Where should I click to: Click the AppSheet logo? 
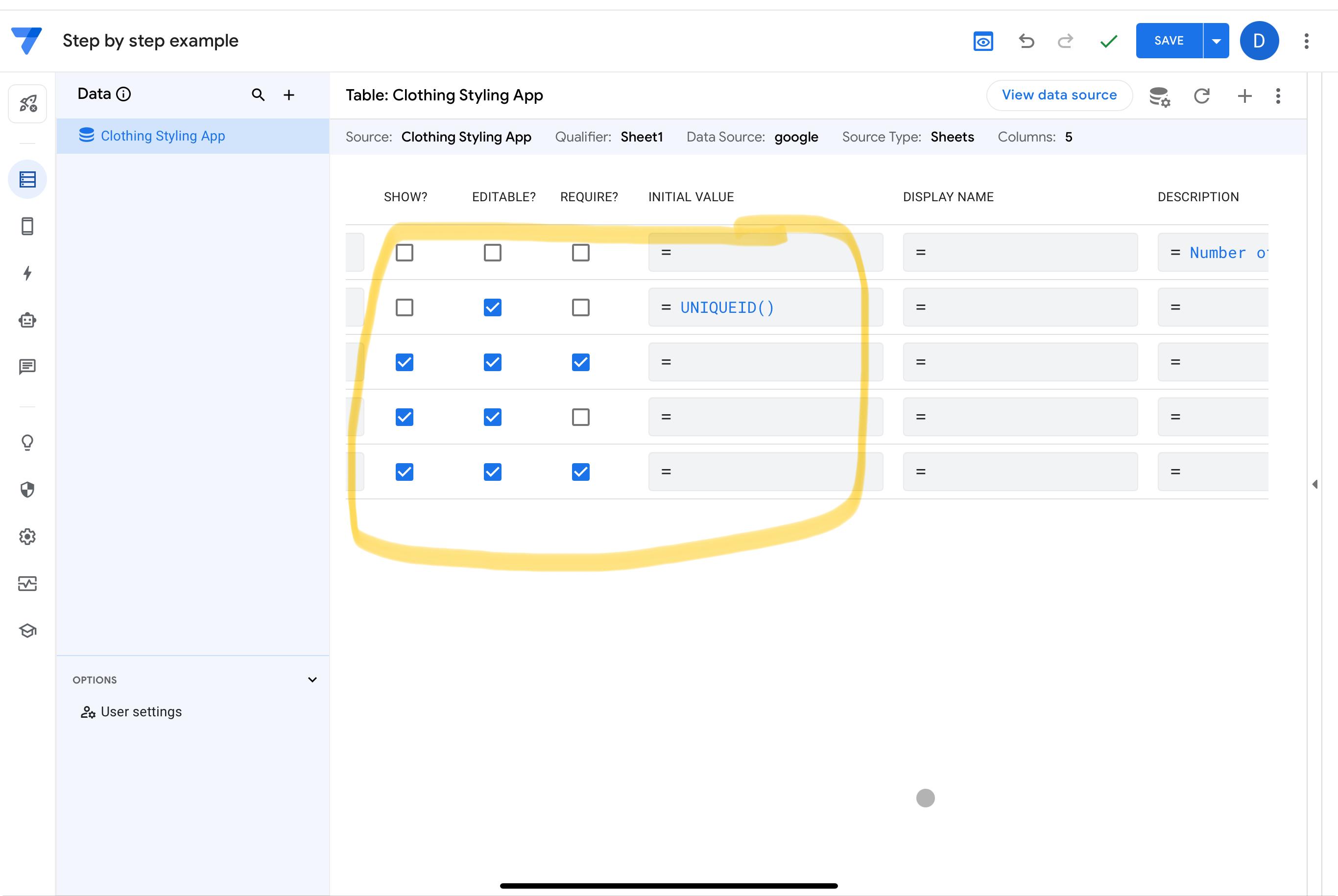[x=26, y=41]
